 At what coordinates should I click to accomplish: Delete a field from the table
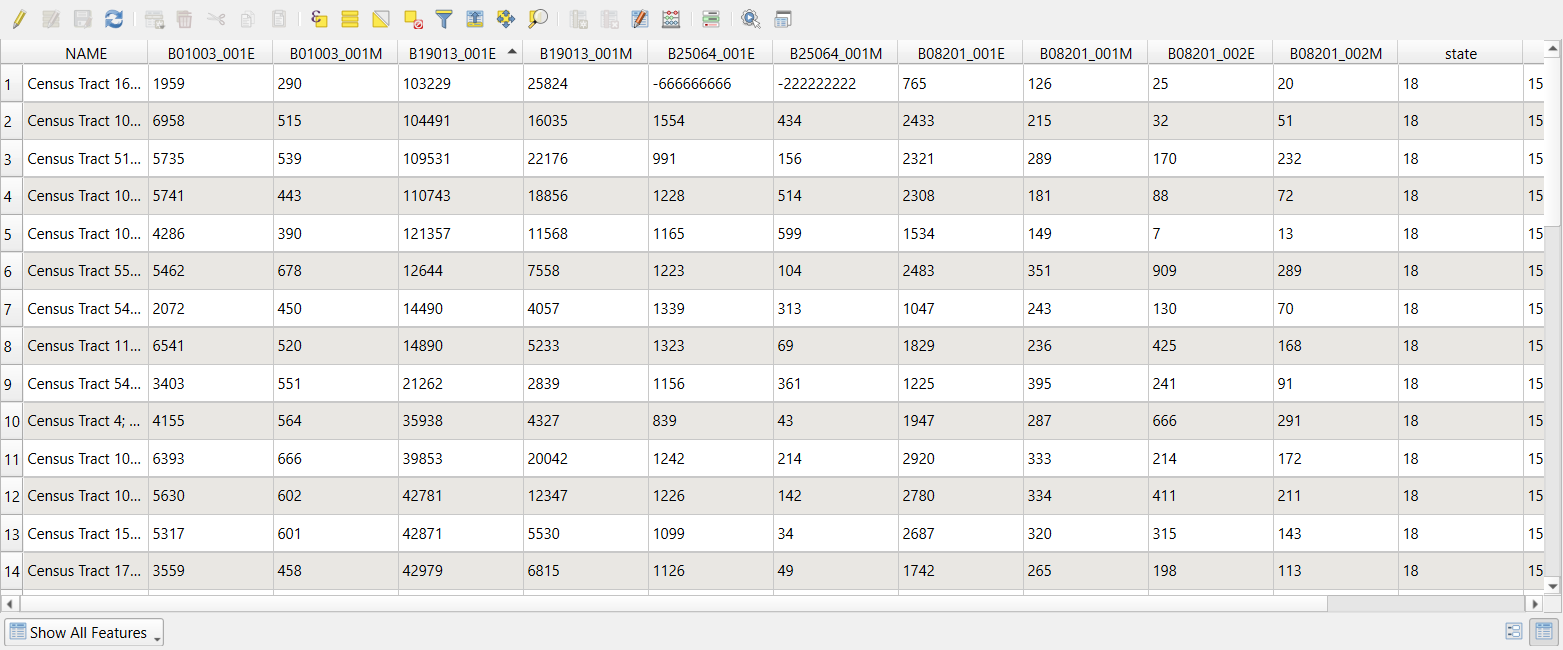609,19
